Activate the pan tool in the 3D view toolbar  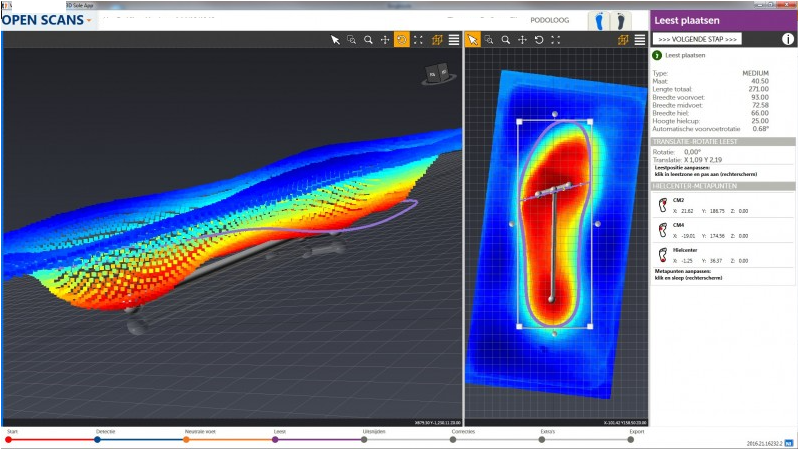click(x=385, y=40)
